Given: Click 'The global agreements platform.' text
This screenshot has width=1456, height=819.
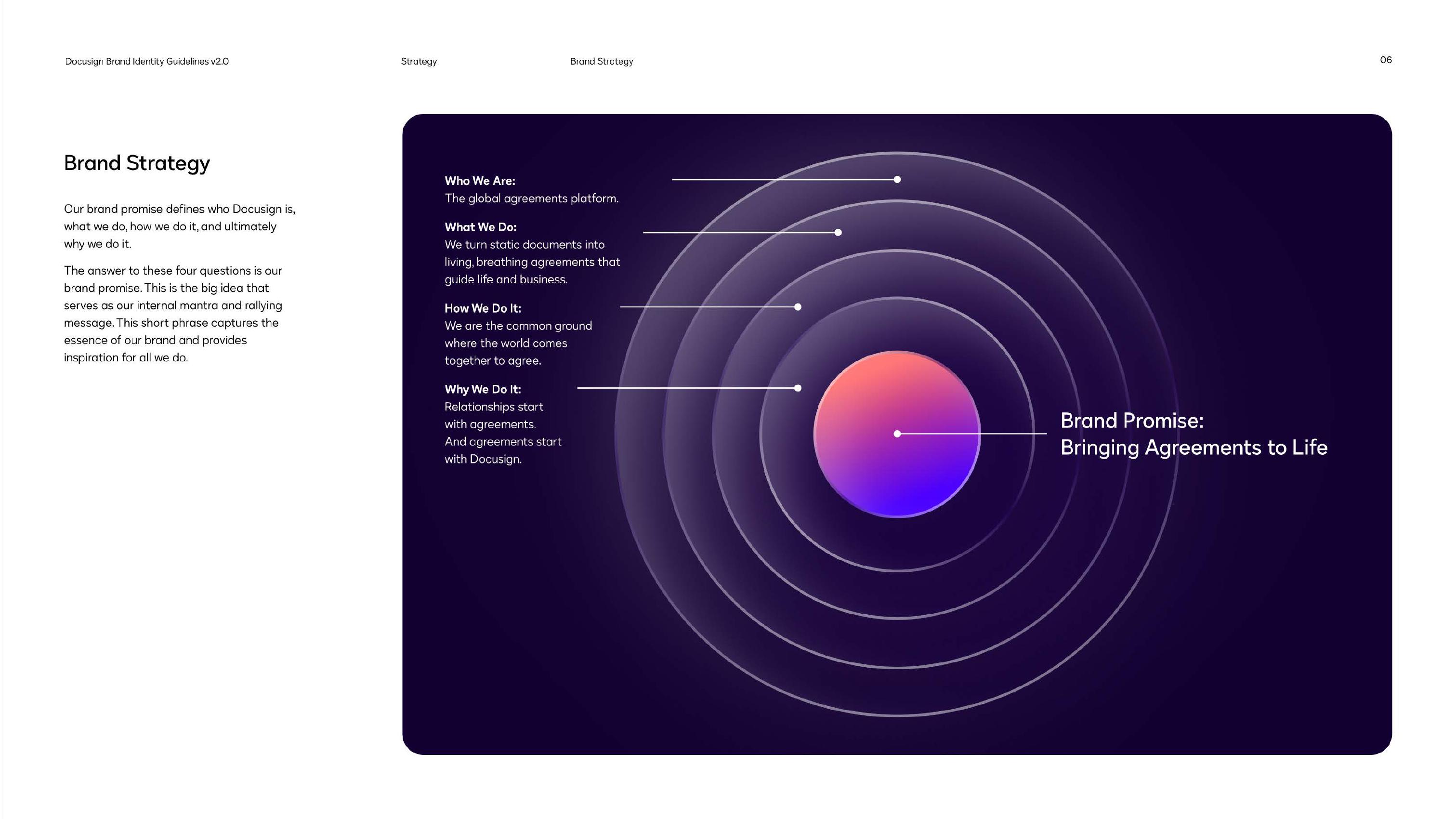Looking at the screenshot, I should click(x=531, y=198).
